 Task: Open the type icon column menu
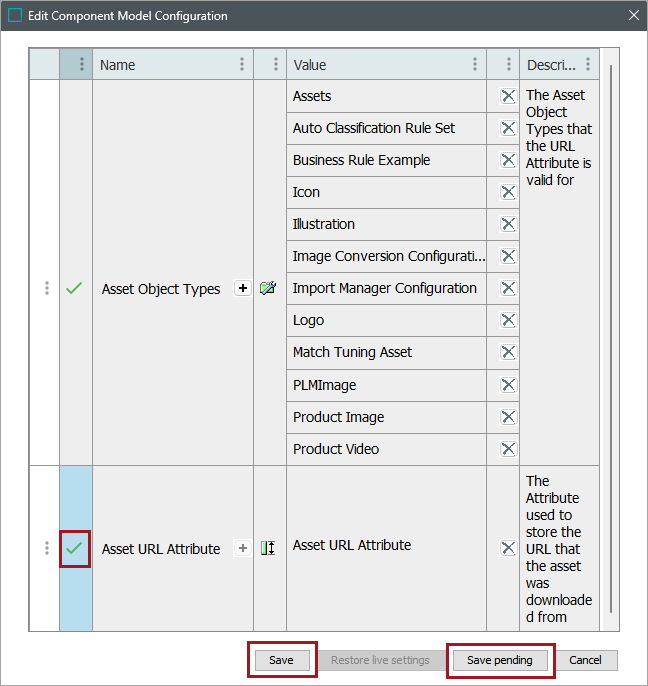click(x=275, y=64)
